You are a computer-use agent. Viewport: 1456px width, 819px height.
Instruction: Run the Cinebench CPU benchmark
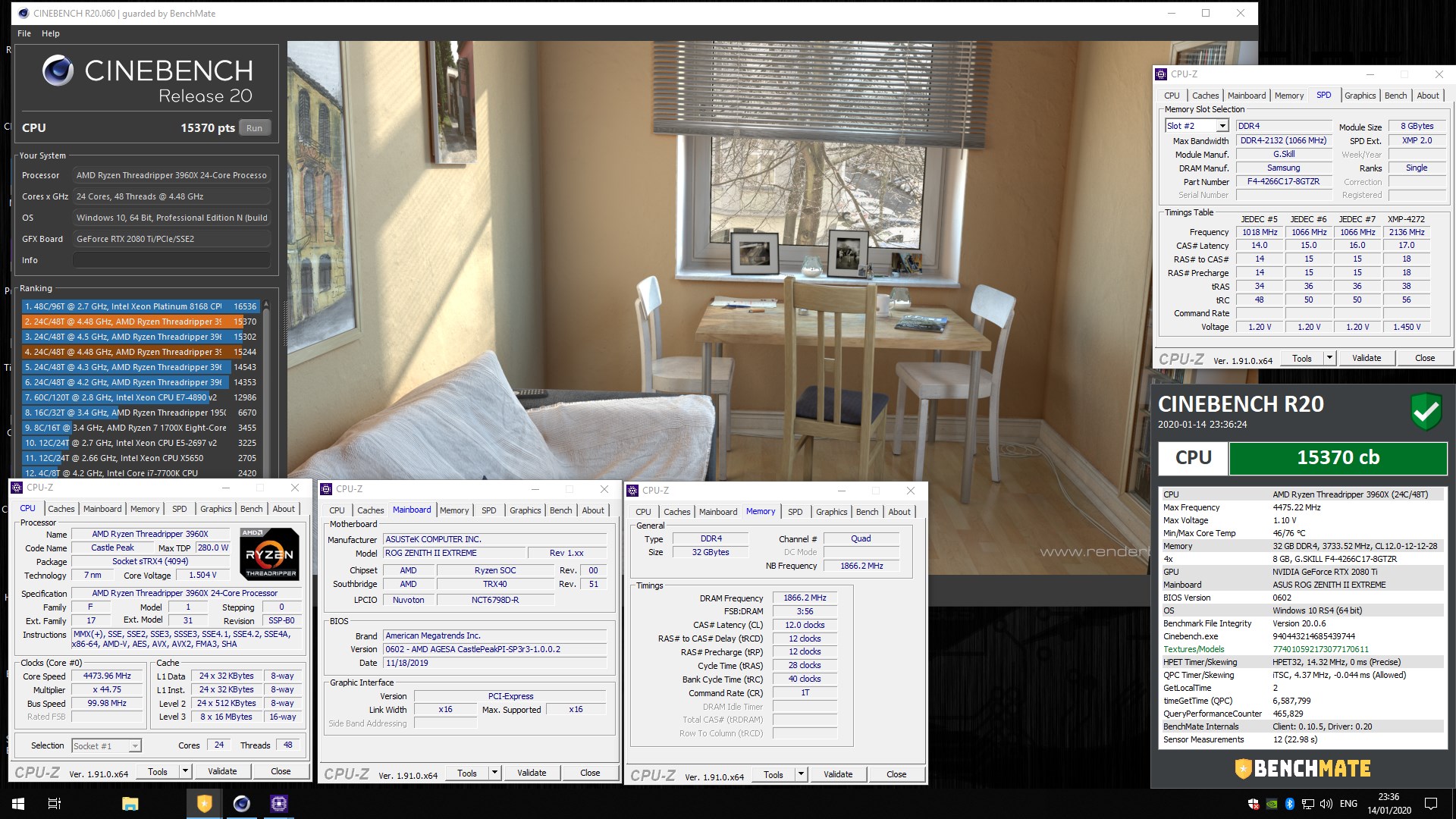click(255, 128)
